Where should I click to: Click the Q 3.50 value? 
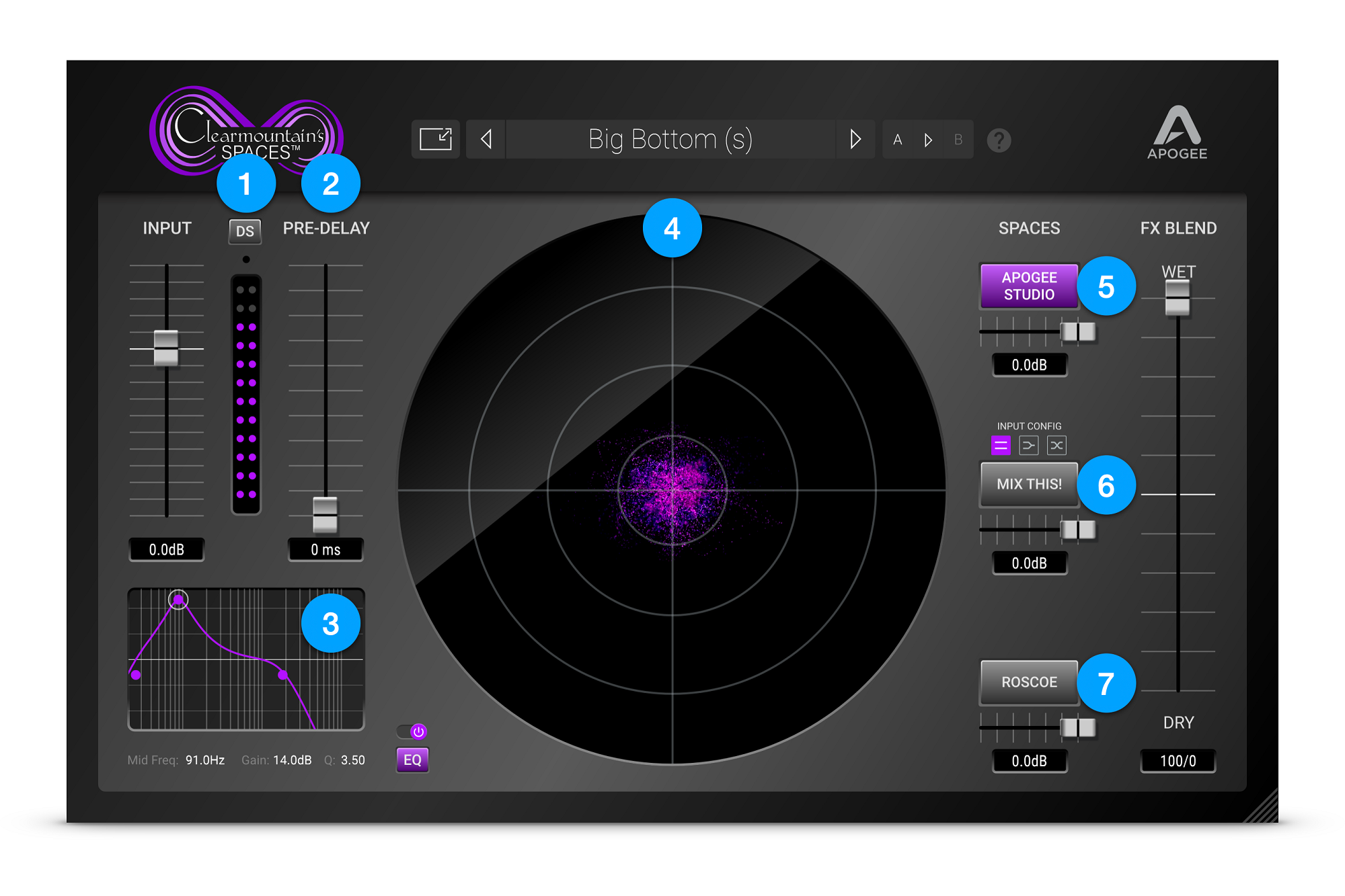(x=353, y=760)
